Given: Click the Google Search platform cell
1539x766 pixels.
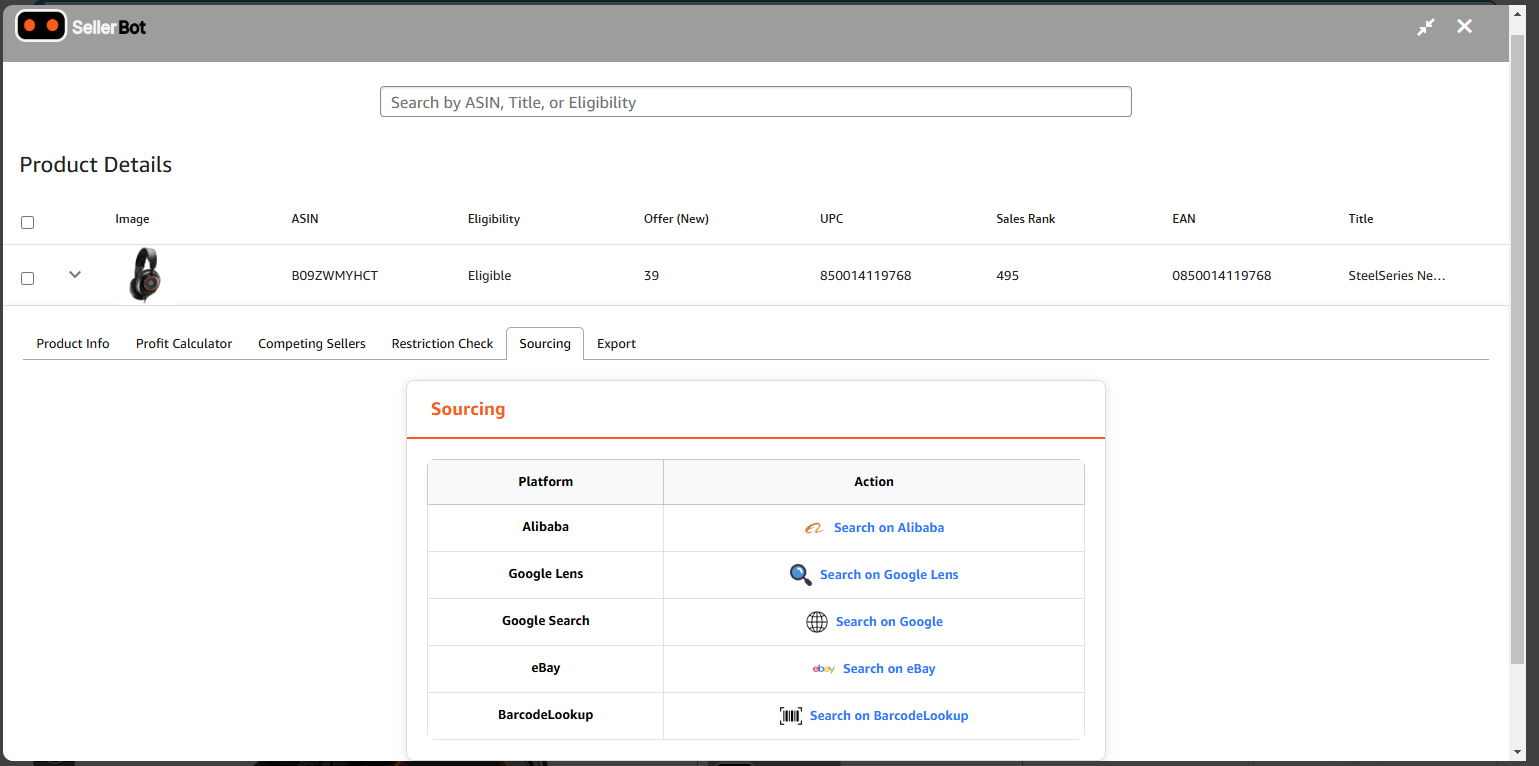Looking at the screenshot, I should click(545, 621).
